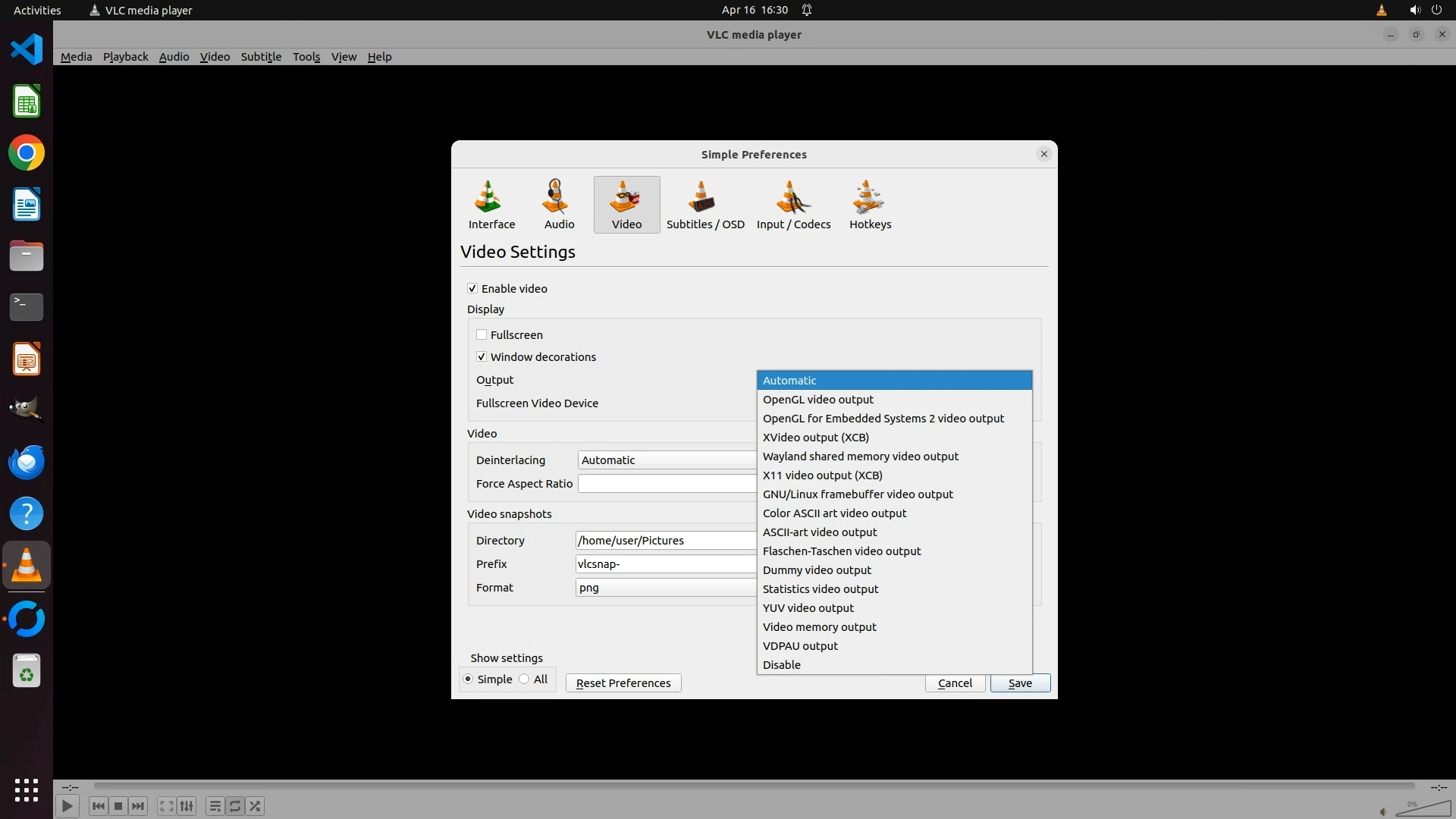This screenshot has width=1456, height=819.
Task: Open the Input / Codecs preferences category
Action: click(793, 205)
